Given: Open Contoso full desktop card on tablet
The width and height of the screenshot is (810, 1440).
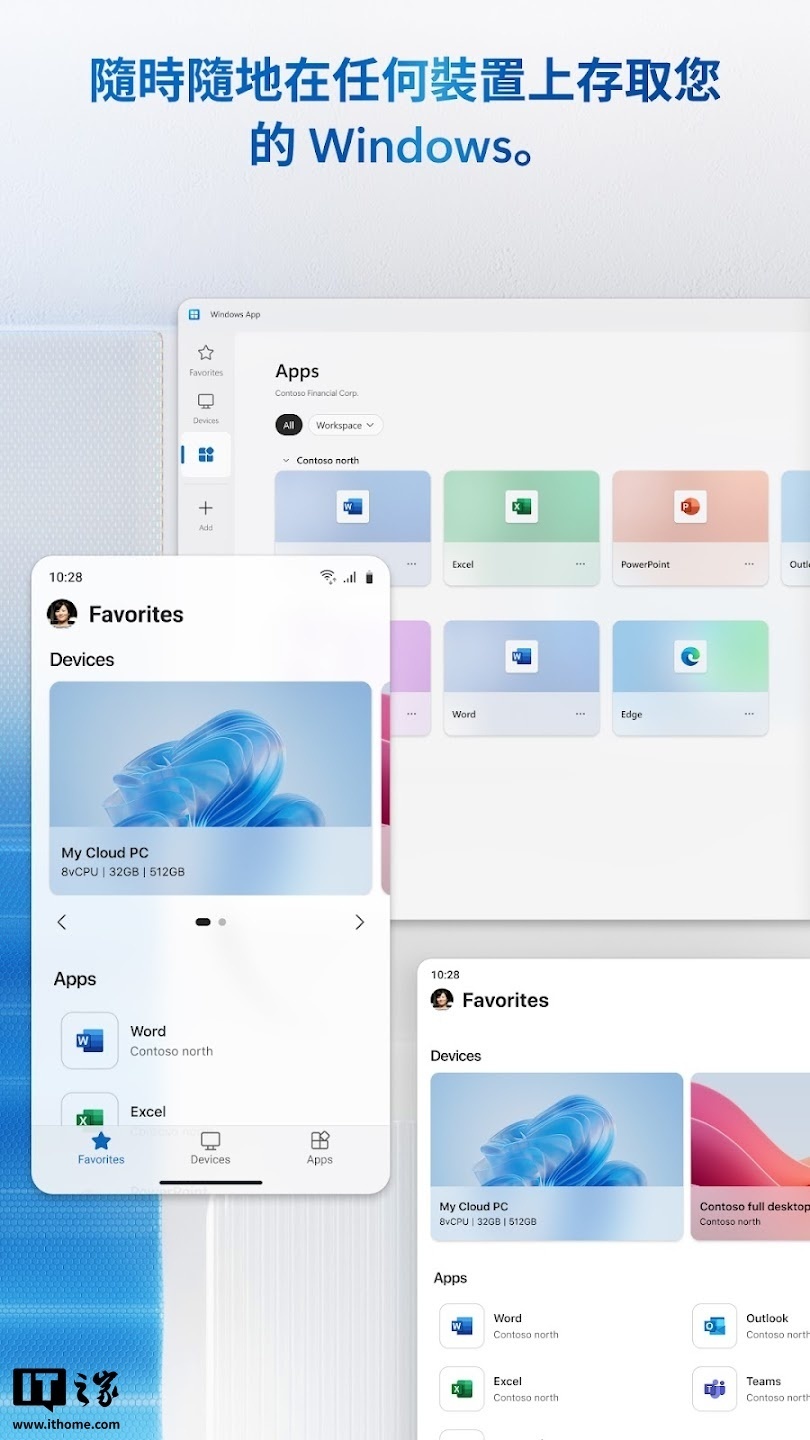Looking at the screenshot, I should (750, 1157).
